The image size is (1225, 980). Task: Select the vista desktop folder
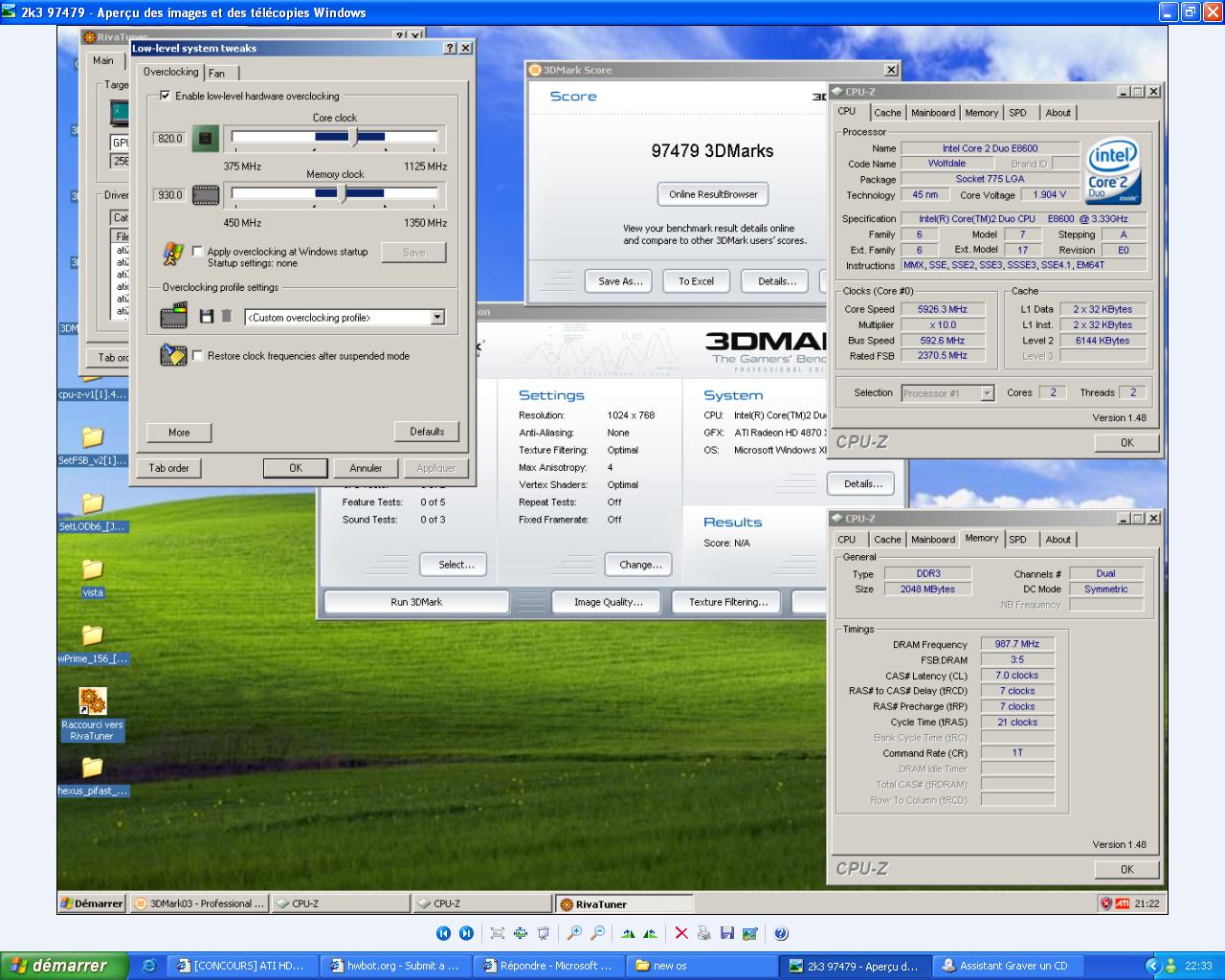pyautogui.click(x=93, y=578)
